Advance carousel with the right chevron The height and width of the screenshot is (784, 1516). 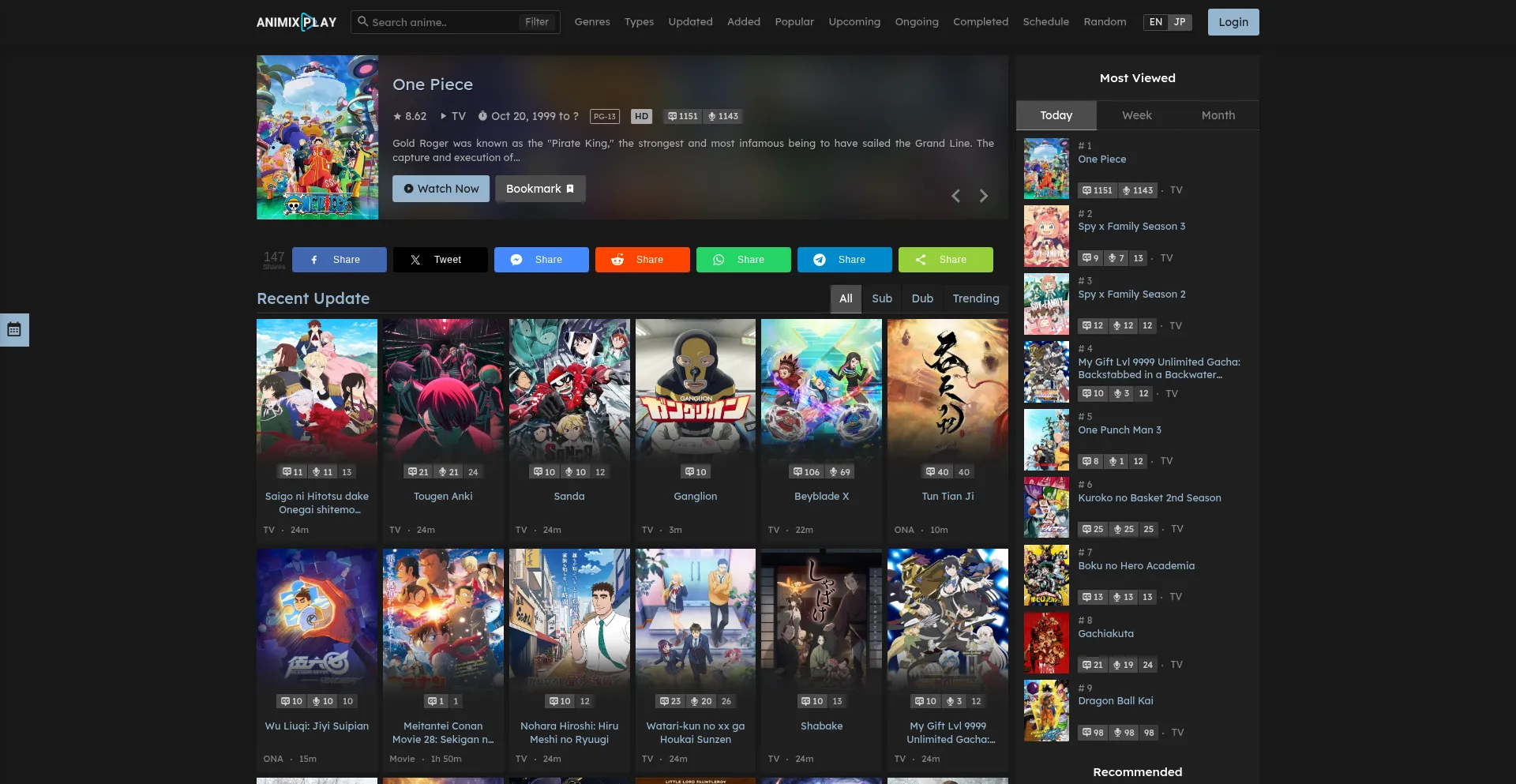click(x=984, y=195)
